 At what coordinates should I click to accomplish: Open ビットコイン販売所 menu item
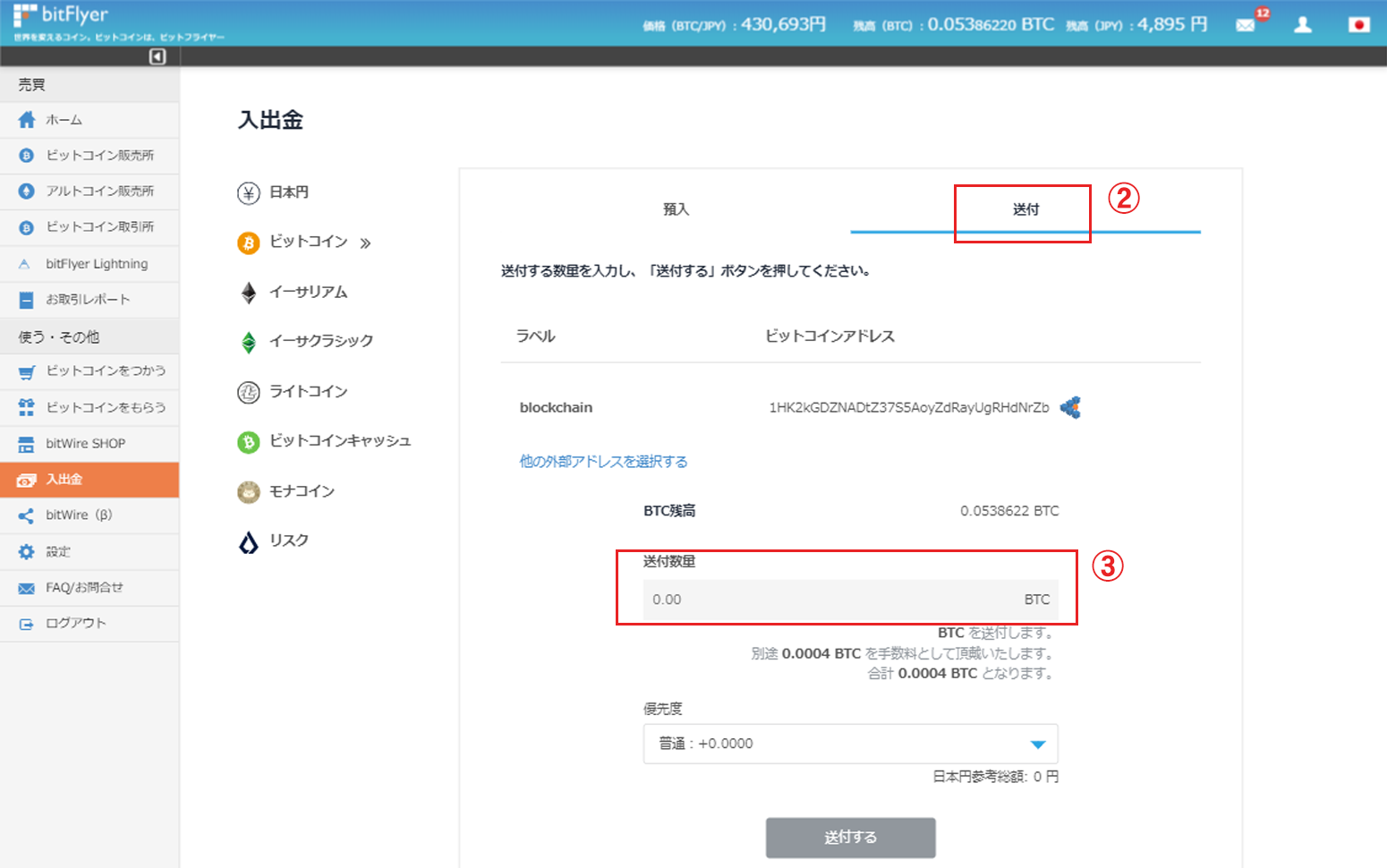click(89, 156)
